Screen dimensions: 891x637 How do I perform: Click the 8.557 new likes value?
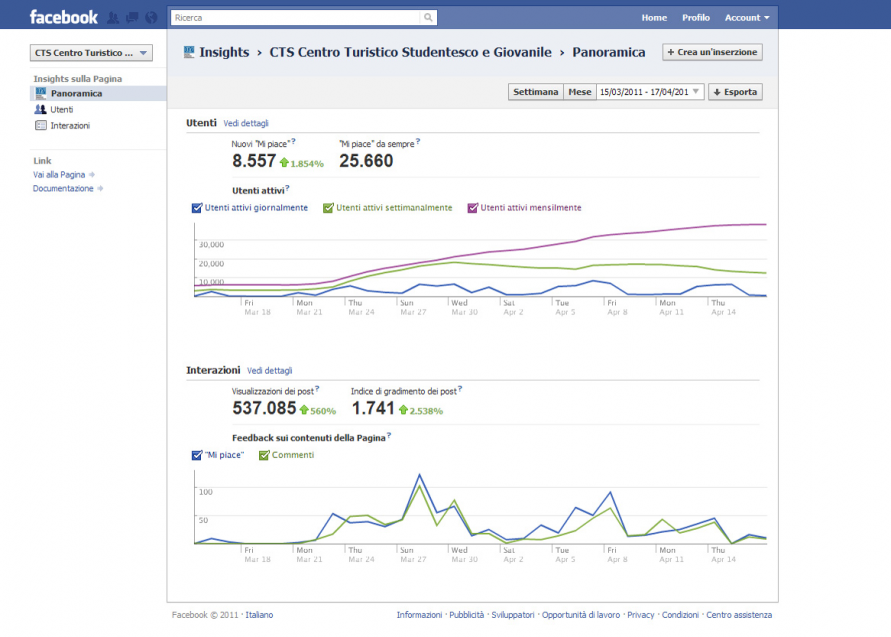(x=254, y=161)
